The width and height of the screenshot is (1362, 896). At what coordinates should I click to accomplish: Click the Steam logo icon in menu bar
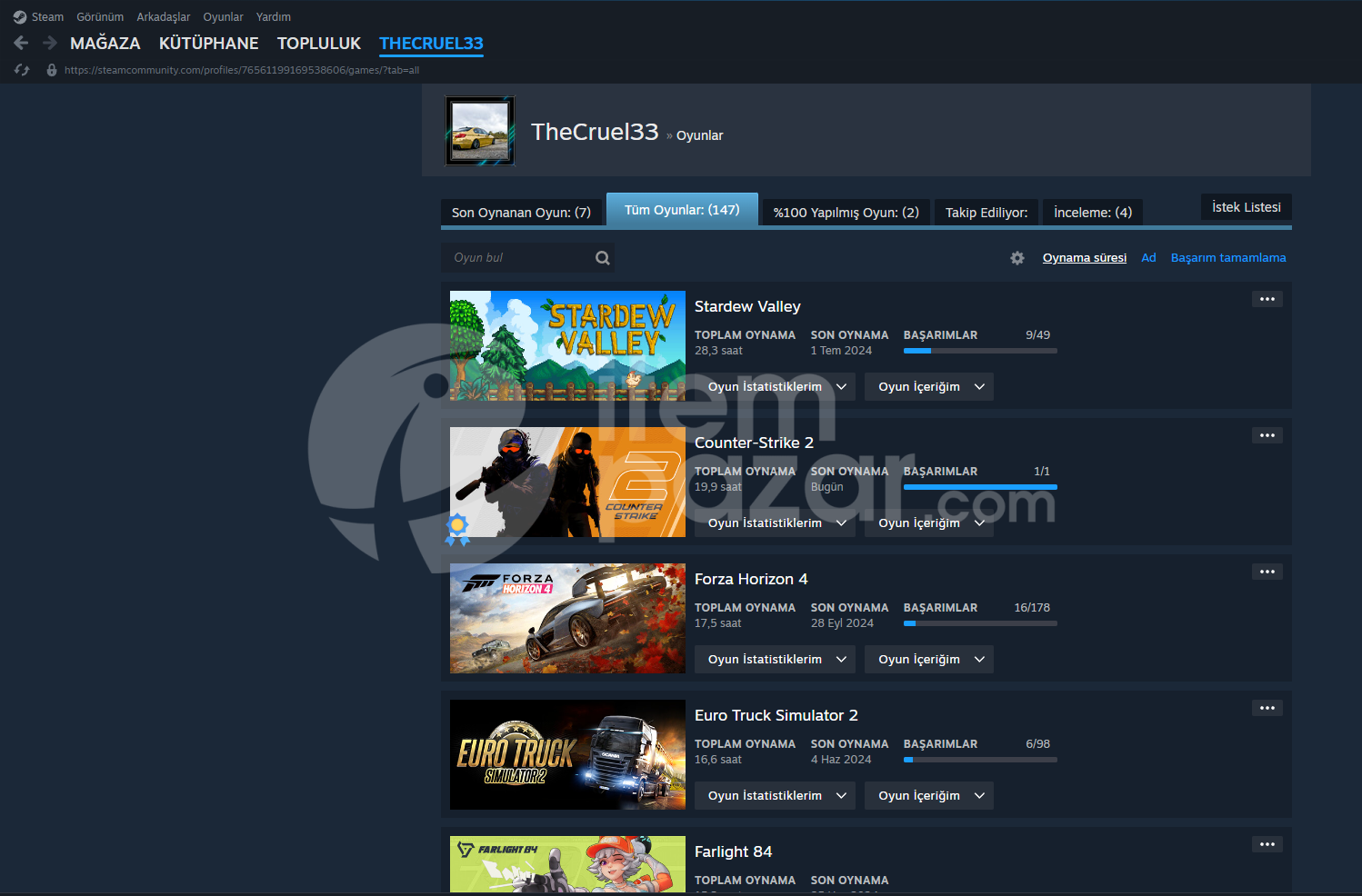[20, 17]
